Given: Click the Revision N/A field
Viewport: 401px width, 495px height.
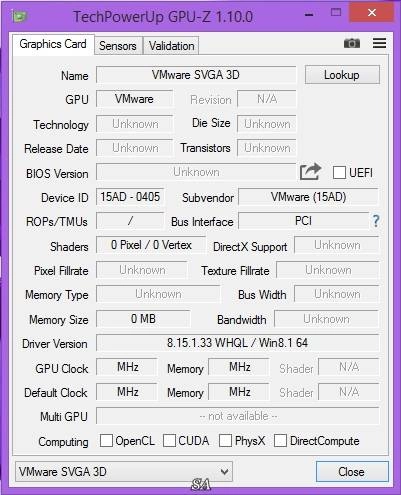Looking at the screenshot, I should [x=267, y=99].
